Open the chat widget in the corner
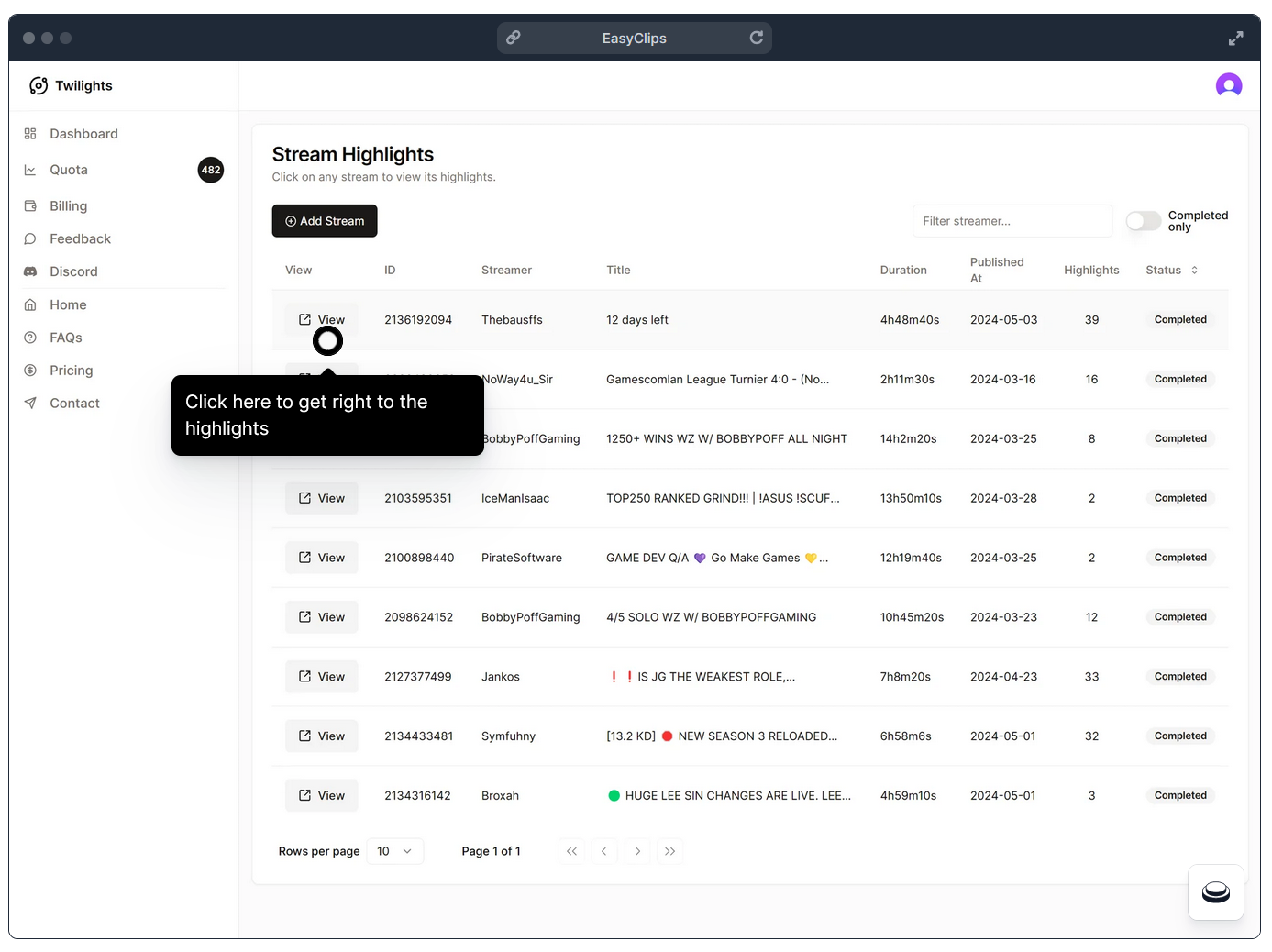The image size is (1272, 952). (1216, 892)
